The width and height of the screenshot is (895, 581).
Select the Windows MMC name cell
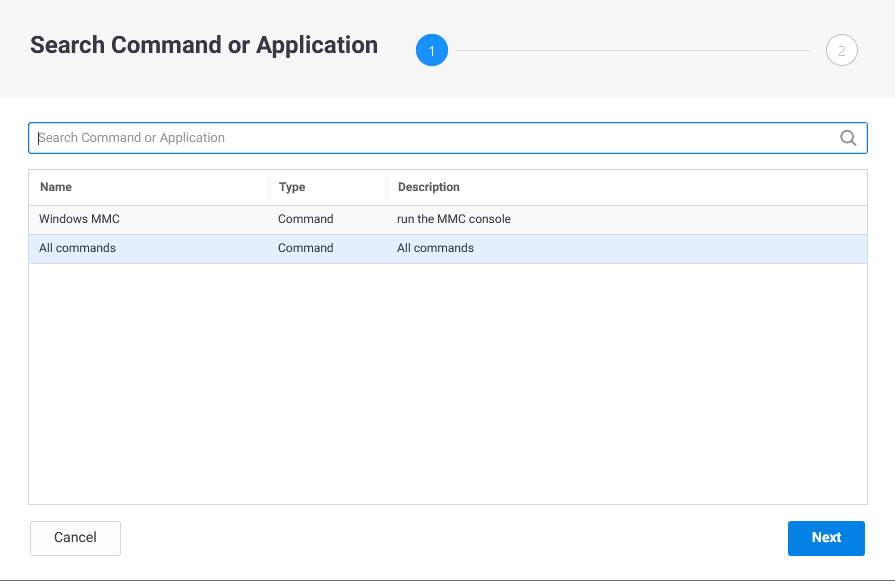point(79,219)
